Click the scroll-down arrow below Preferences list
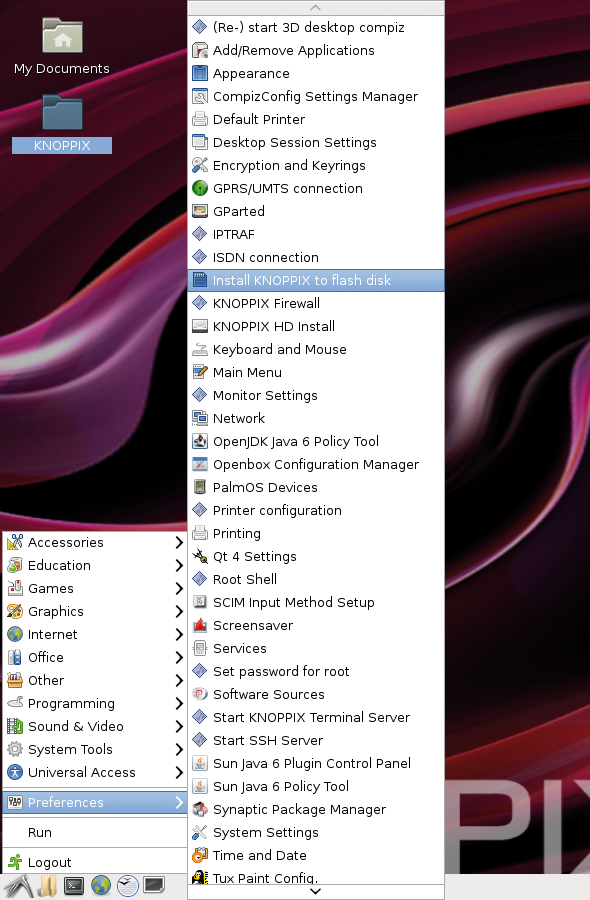590x900 pixels. coord(316,891)
